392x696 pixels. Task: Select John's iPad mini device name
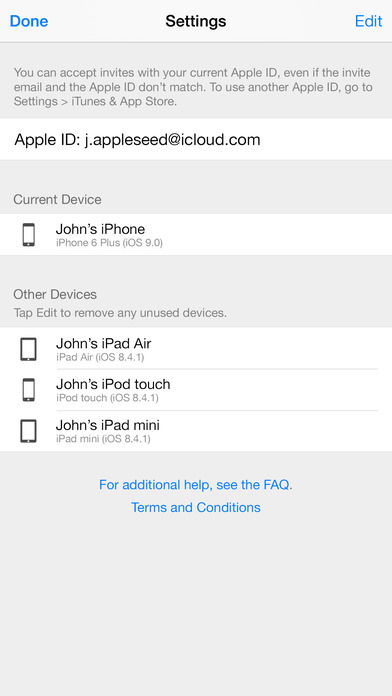pos(107,425)
